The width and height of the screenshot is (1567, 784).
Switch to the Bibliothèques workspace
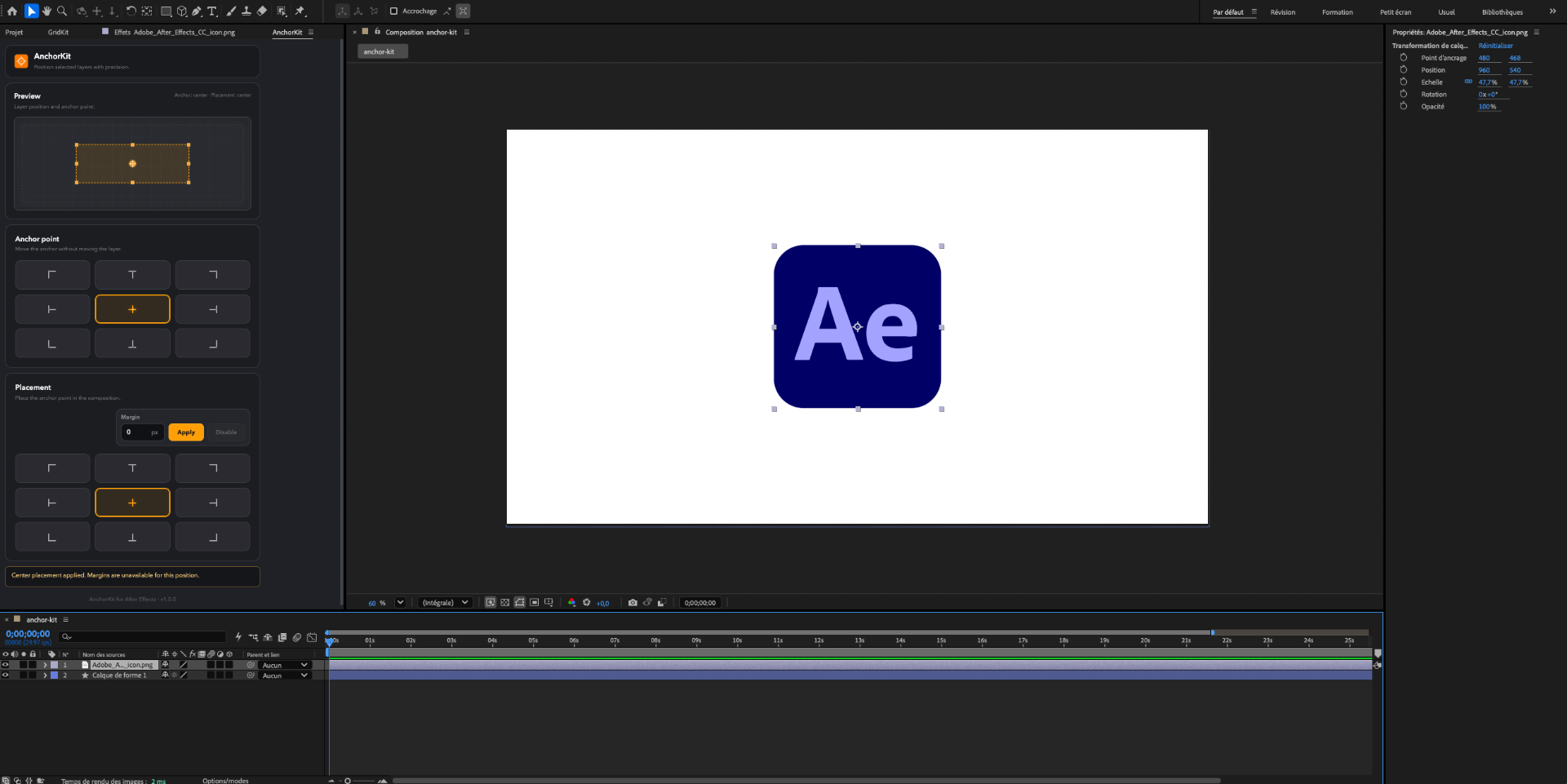coord(1503,12)
